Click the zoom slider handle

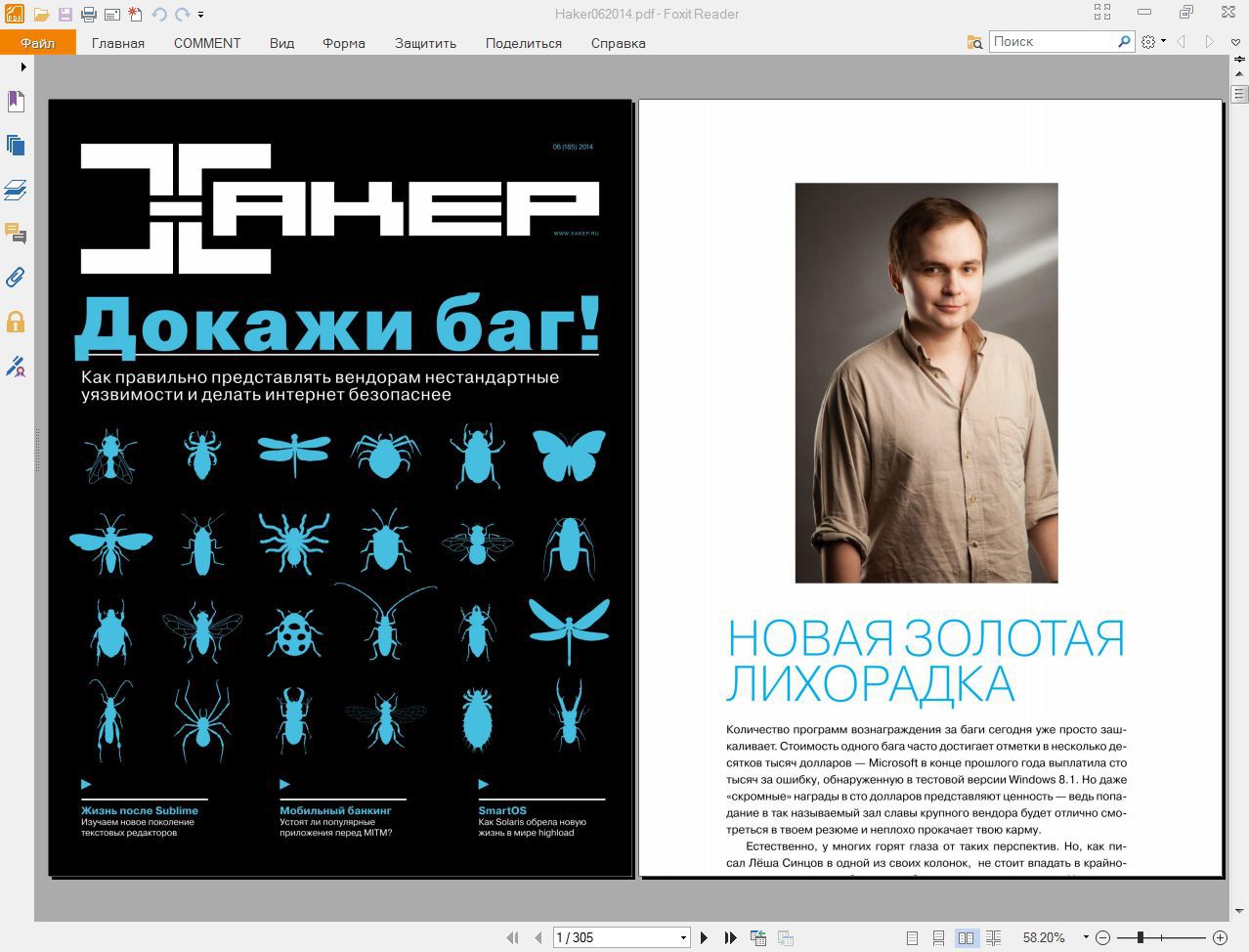pyautogui.click(x=1140, y=937)
